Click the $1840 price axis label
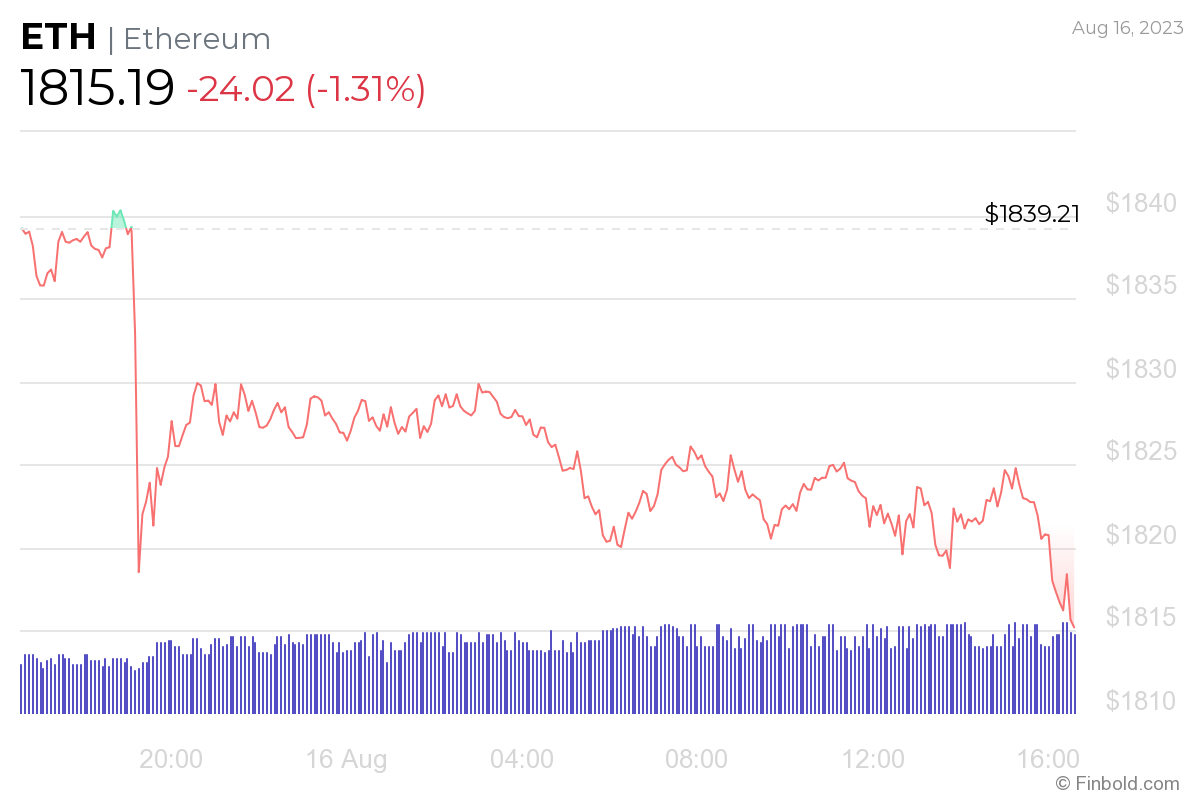Image resolution: width=1200 pixels, height=800 pixels. click(1140, 203)
